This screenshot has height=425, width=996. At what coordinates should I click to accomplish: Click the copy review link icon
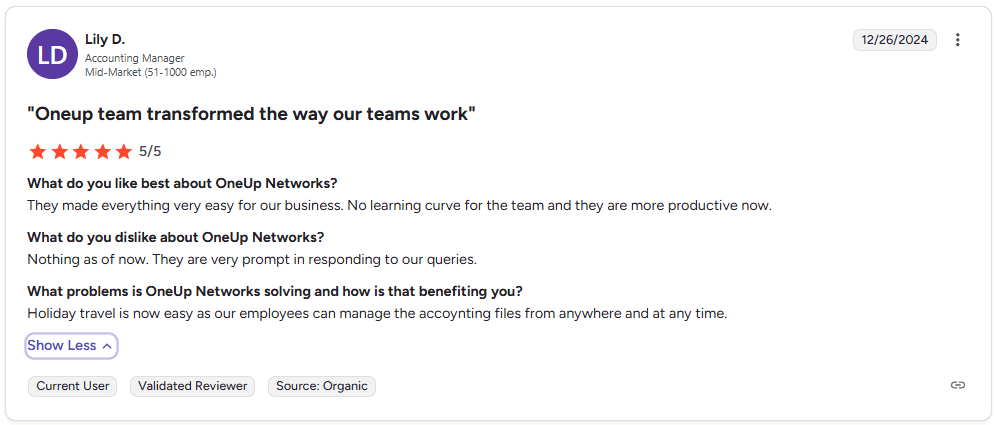957,385
